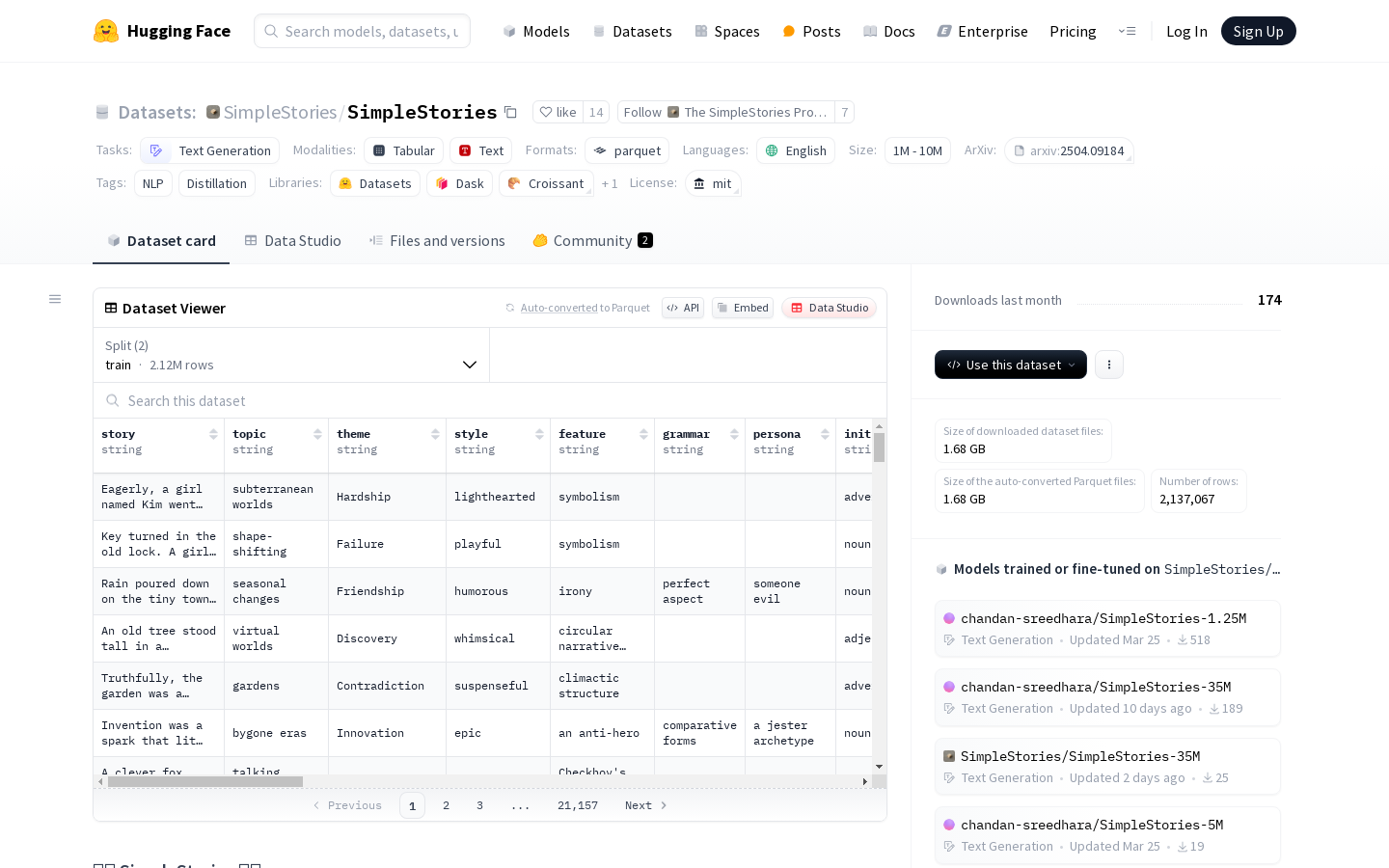Click Next page
Image resolution: width=1389 pixels, height=868 pixels.
click(x=645, y=805)
